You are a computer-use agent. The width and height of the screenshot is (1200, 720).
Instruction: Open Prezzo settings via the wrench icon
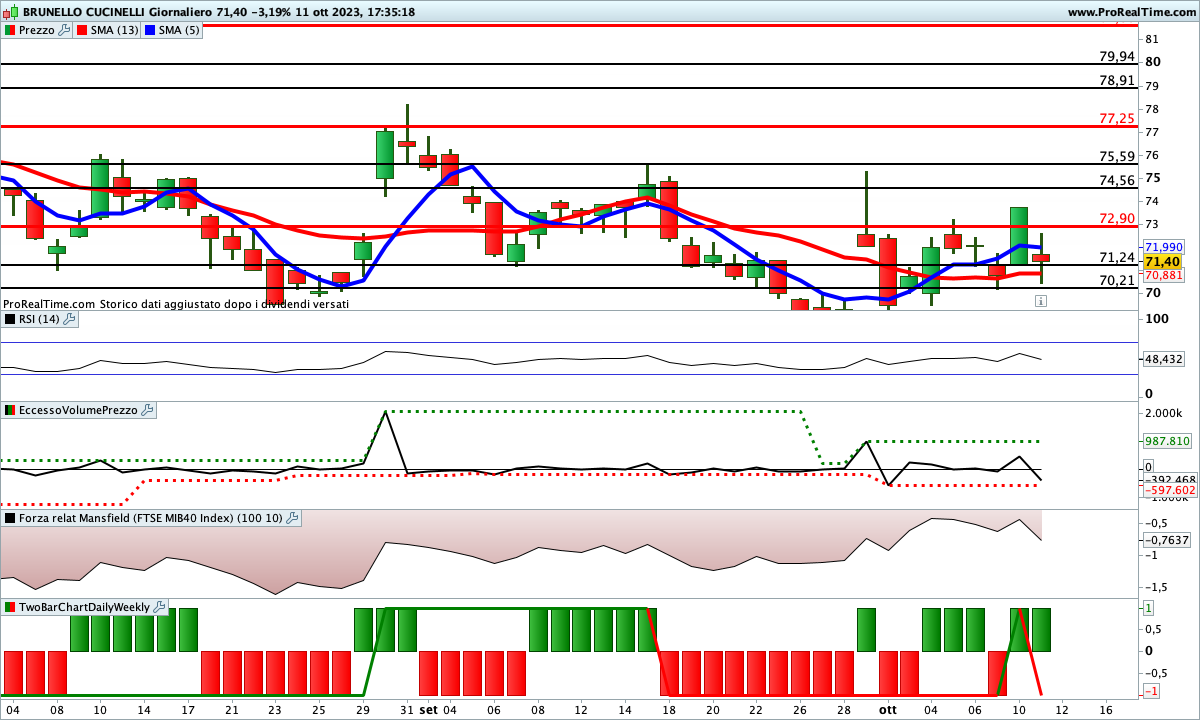click(65, 30)
